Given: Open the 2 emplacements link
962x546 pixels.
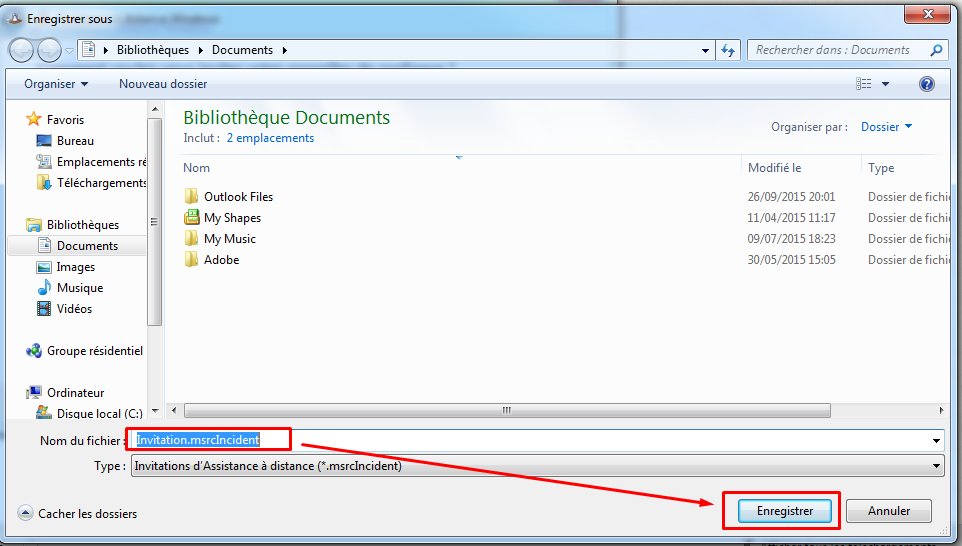Looking at the screenshot, I should click(x=270, y=138).
